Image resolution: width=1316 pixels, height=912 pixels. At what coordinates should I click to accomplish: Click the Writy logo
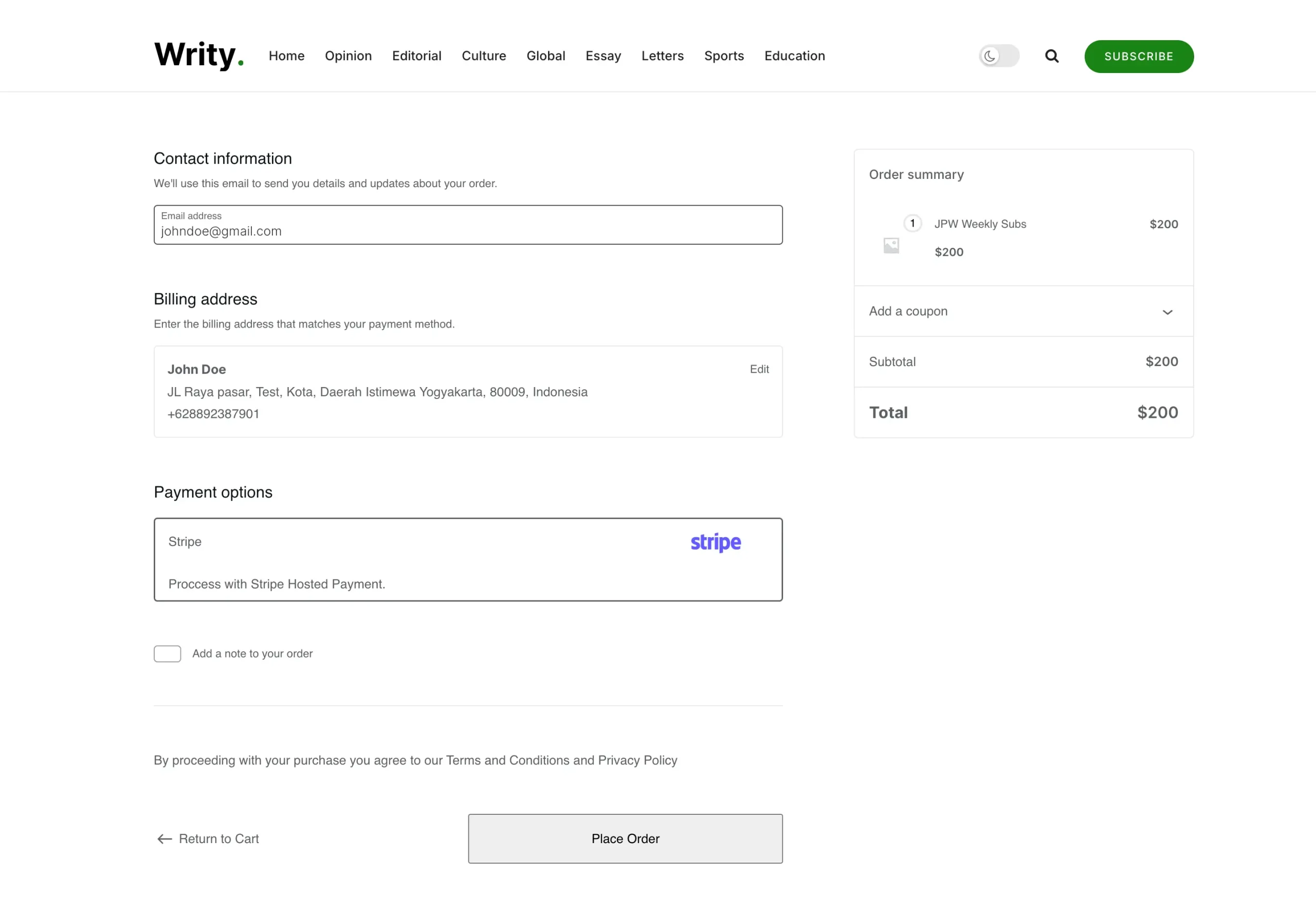pos(198,56)
